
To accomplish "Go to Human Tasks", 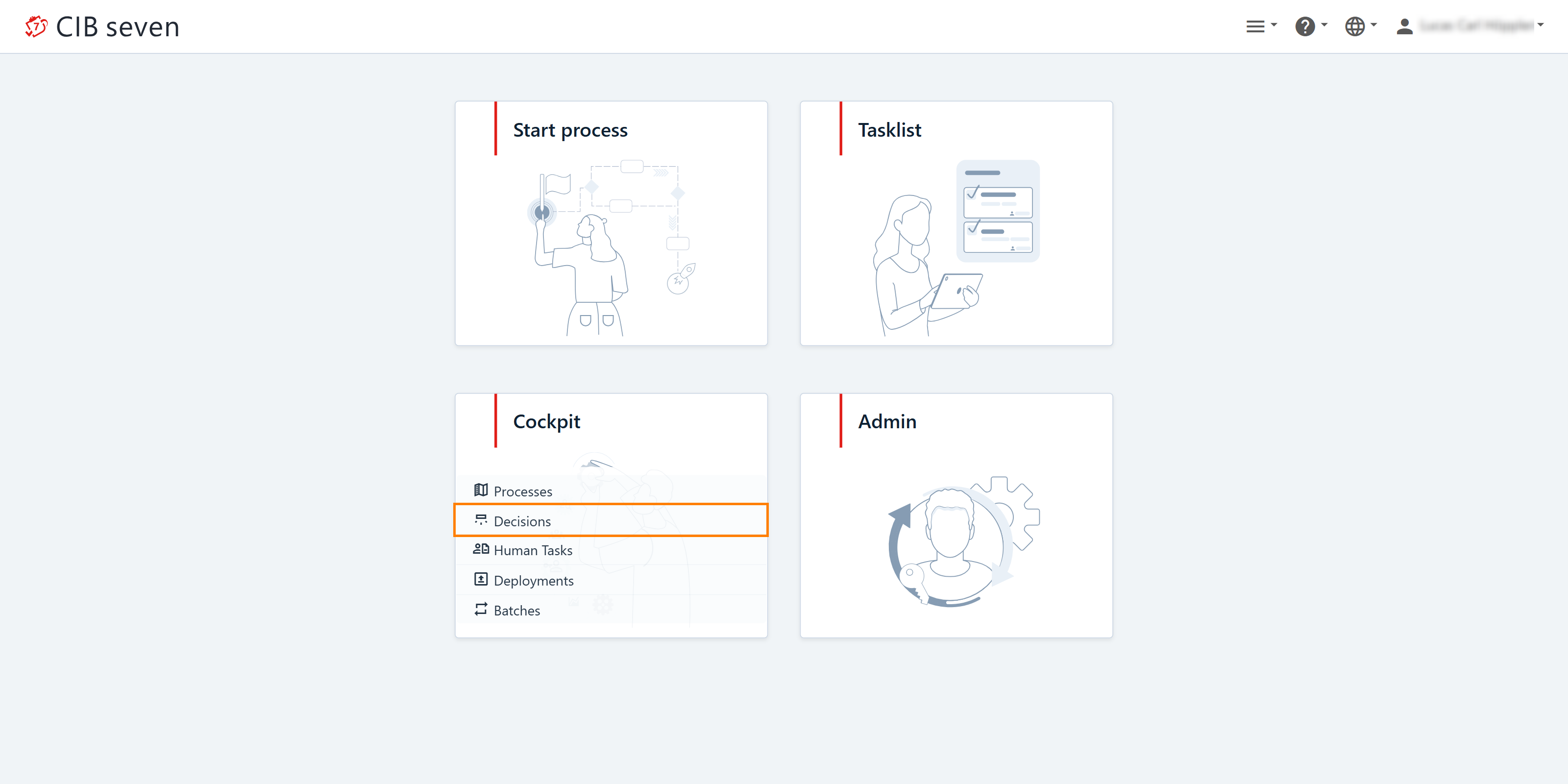I will [533, 550].
